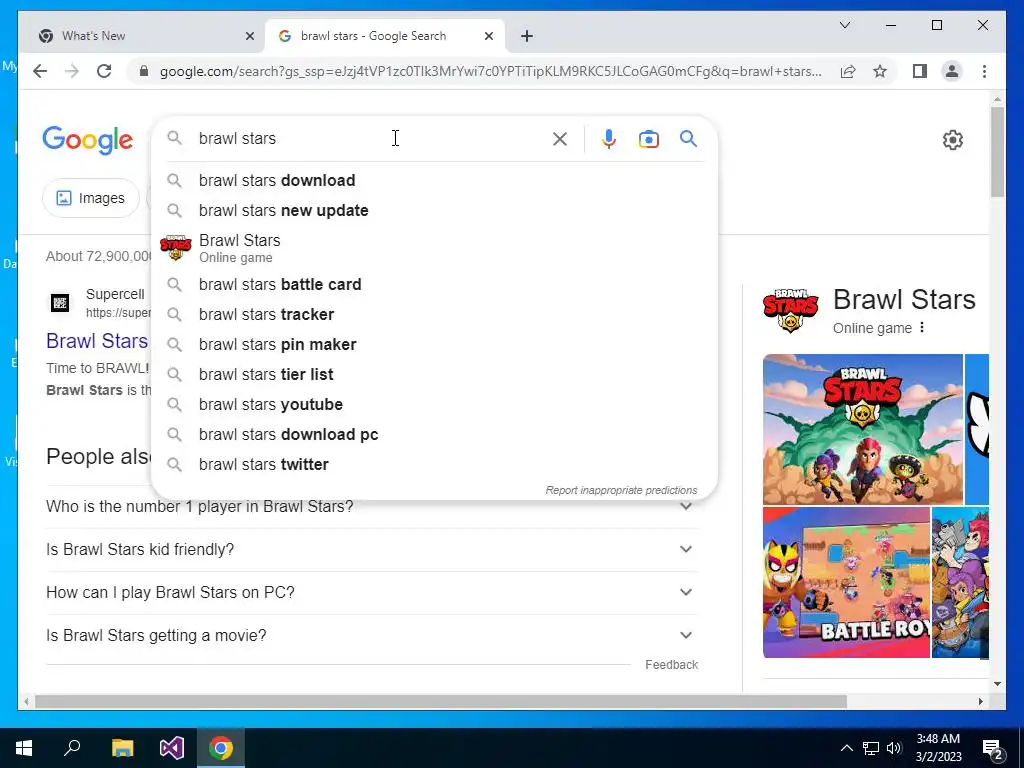The image size is (1024, 768).
Task: Click the lock icon in address bar
Action: pyautogui.click(x=144, y=71)
